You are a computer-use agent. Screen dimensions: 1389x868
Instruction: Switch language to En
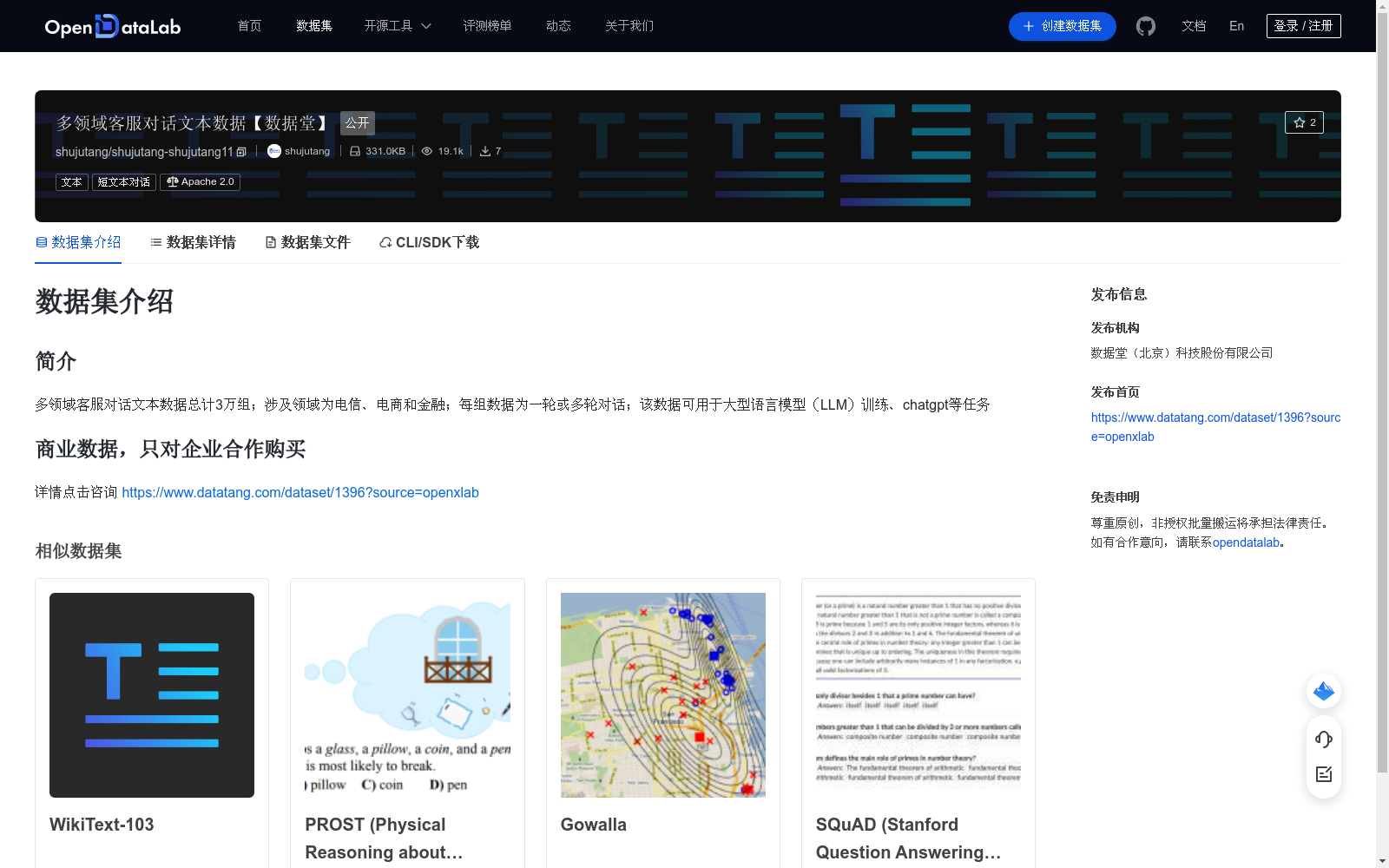(1236, 26)
